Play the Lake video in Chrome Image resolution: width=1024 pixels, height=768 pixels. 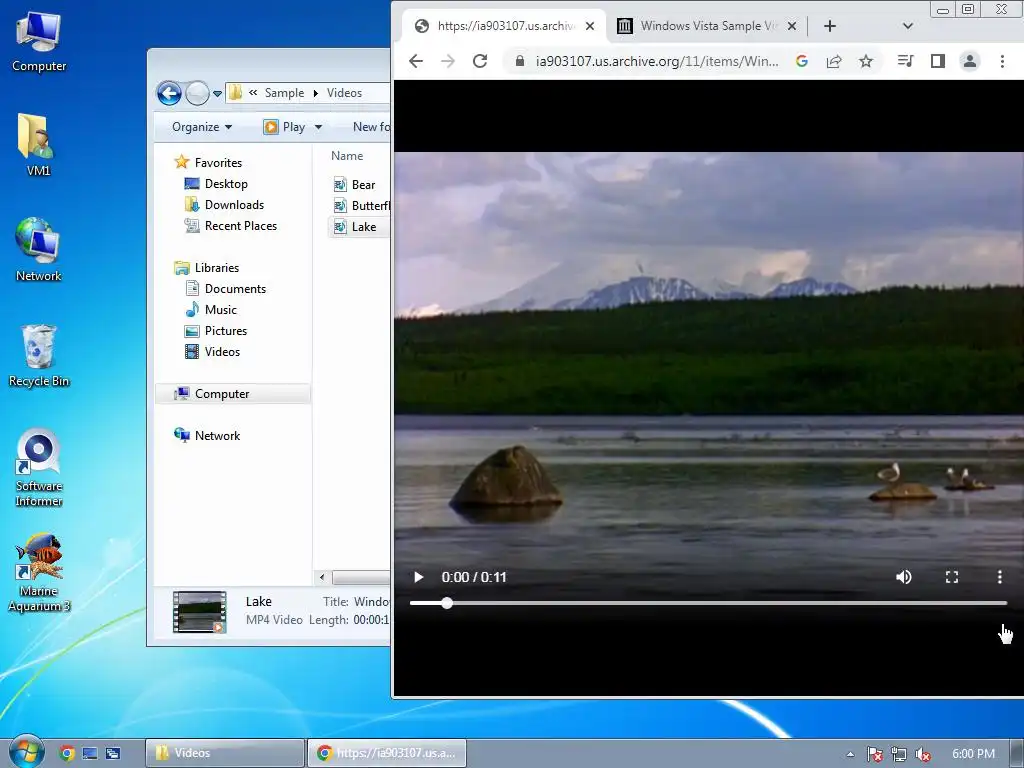pos(419,577)
